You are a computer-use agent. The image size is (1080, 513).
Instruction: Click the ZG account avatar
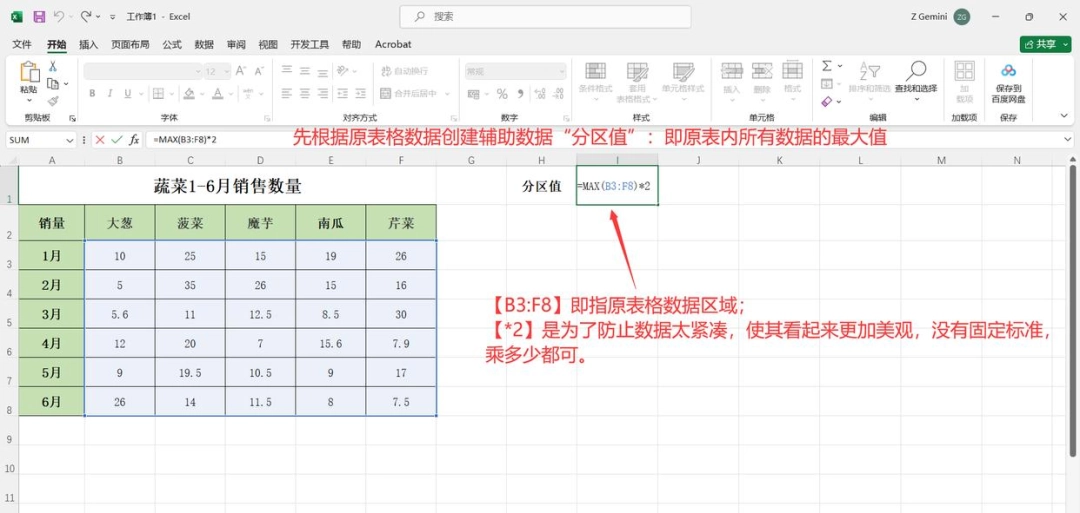tap(962, 17)
